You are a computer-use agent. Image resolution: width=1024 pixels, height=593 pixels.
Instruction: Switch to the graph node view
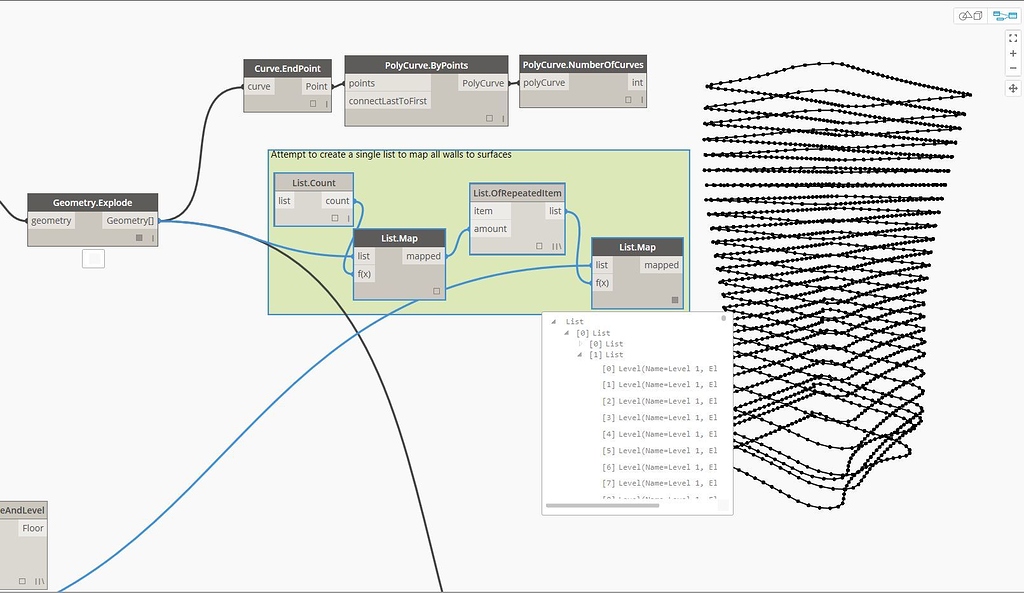(x=1006, y=16)
